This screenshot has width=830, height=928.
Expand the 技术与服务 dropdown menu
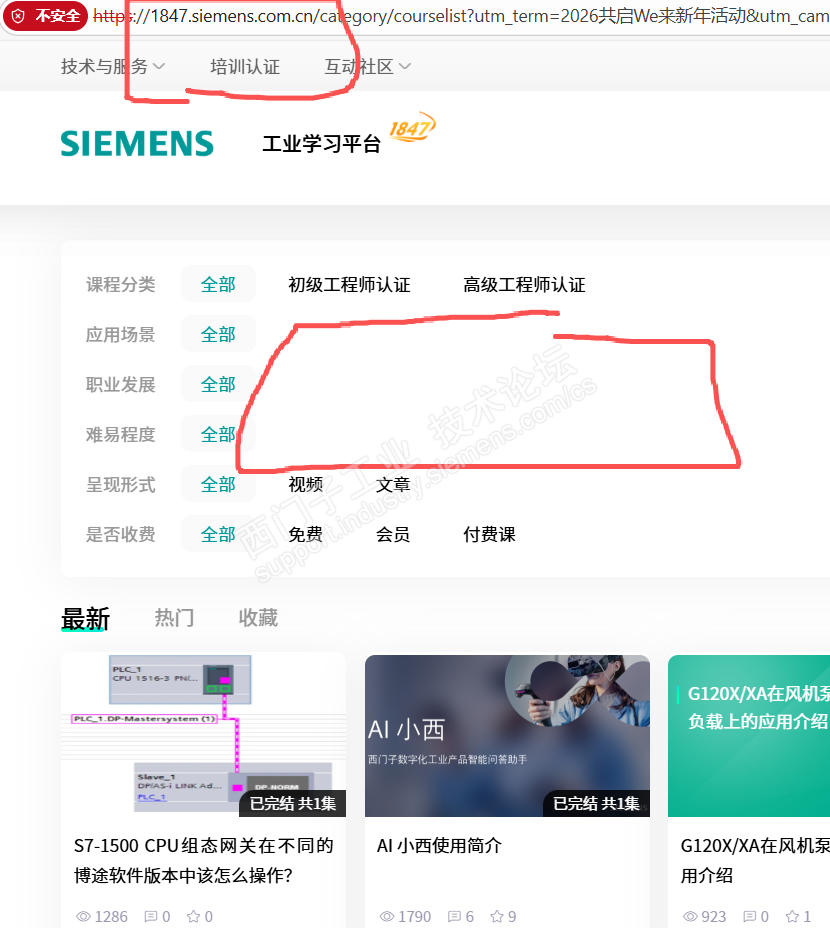click(112, 66)
